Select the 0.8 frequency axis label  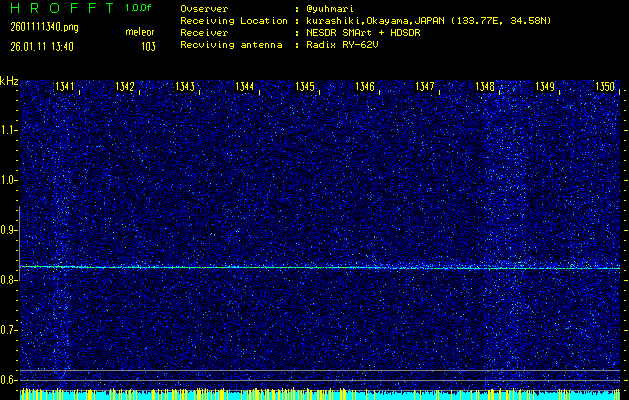9,280
